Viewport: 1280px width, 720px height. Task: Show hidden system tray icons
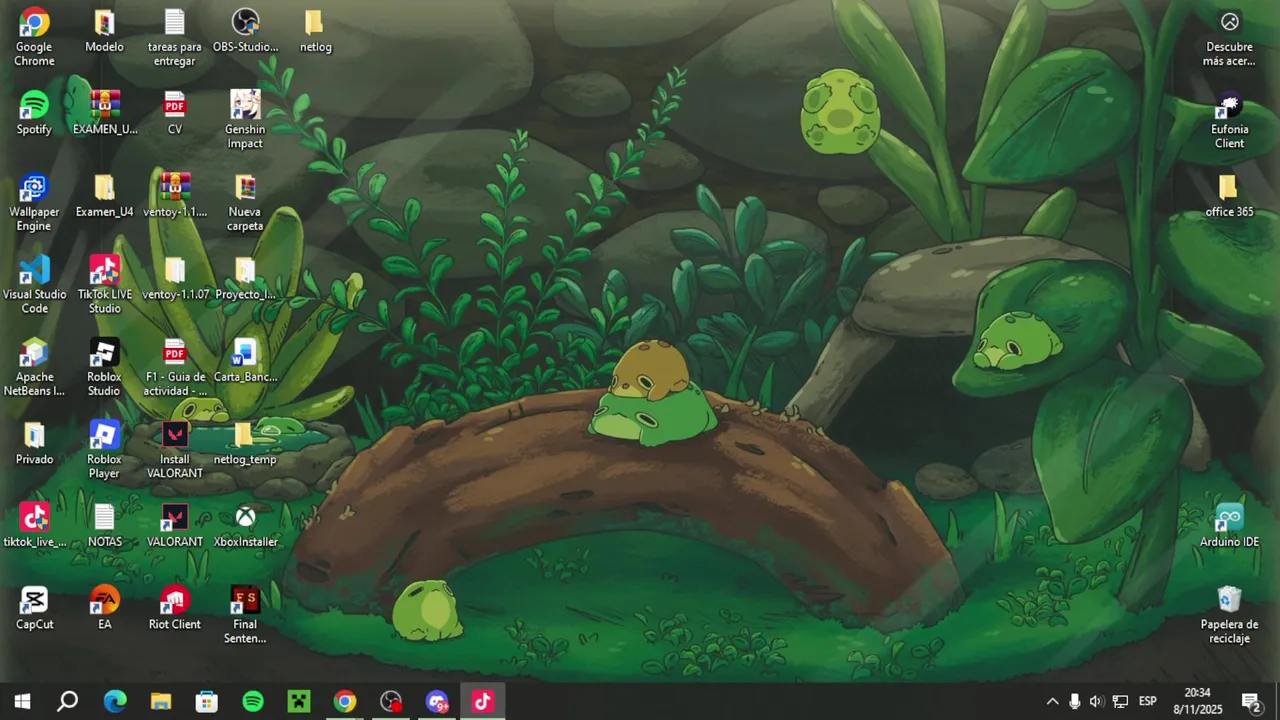pos(1052,702)
